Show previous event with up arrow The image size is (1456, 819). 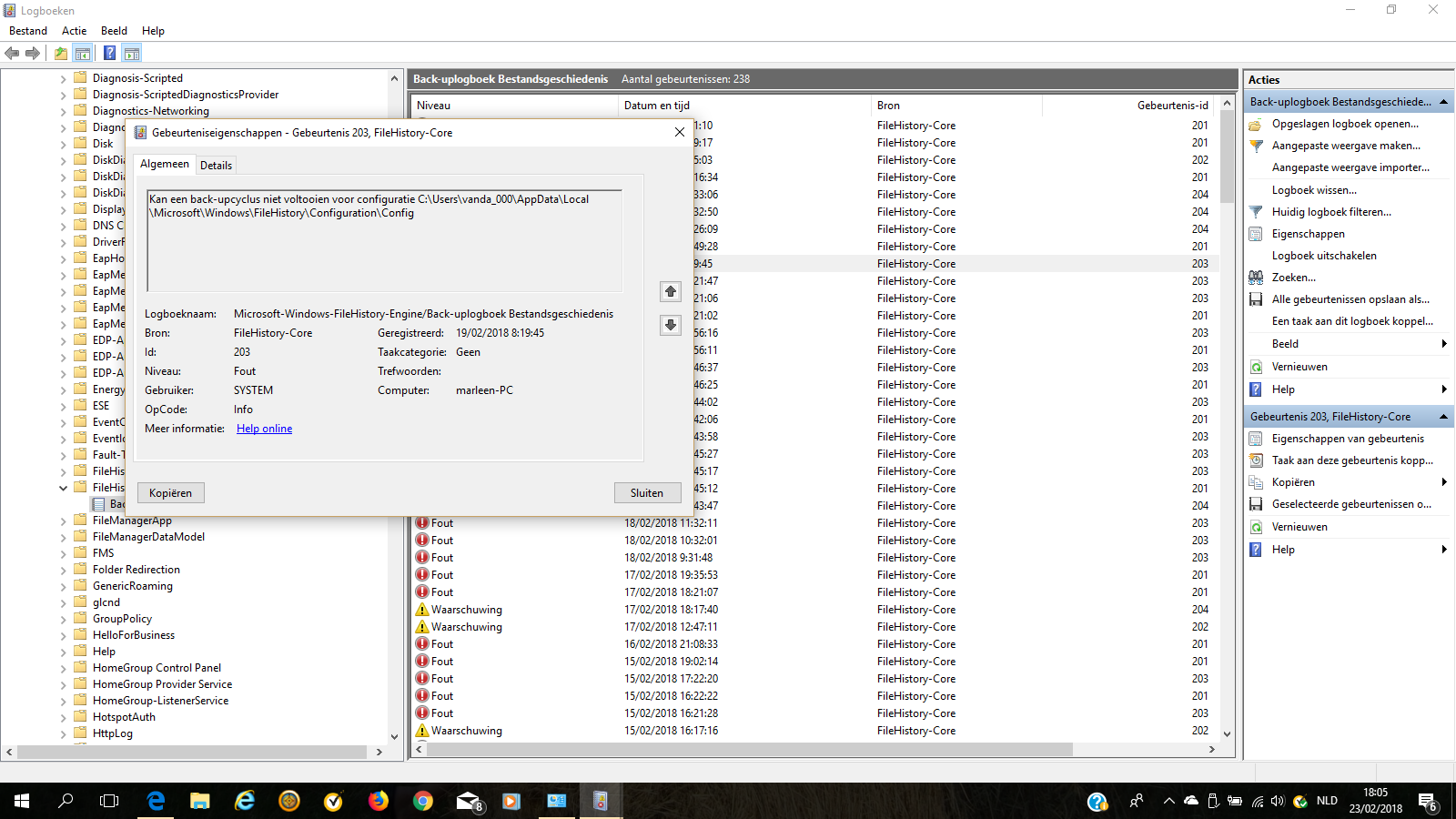click(x=671, y=291)
